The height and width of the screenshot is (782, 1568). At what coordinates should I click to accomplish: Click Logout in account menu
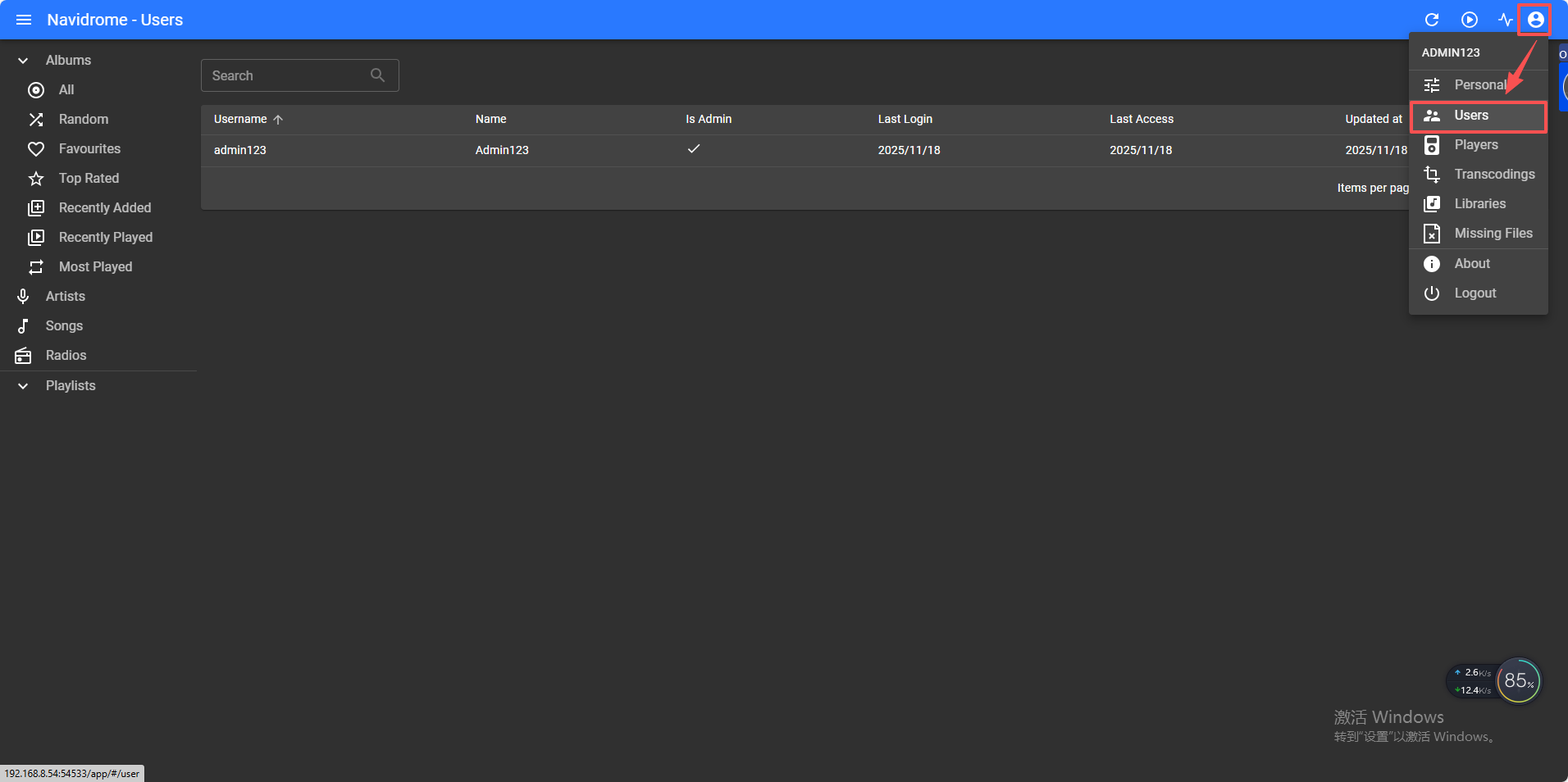click(x=1479, y=293)
